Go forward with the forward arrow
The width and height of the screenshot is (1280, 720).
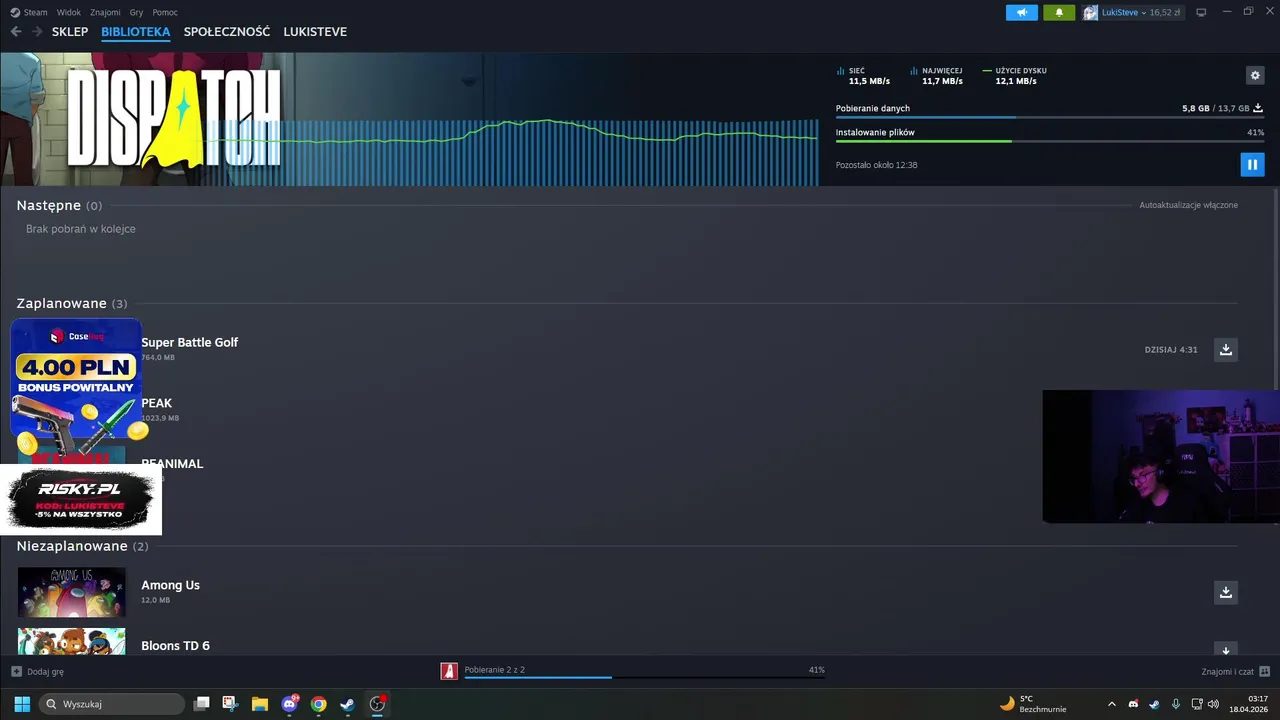36,32
